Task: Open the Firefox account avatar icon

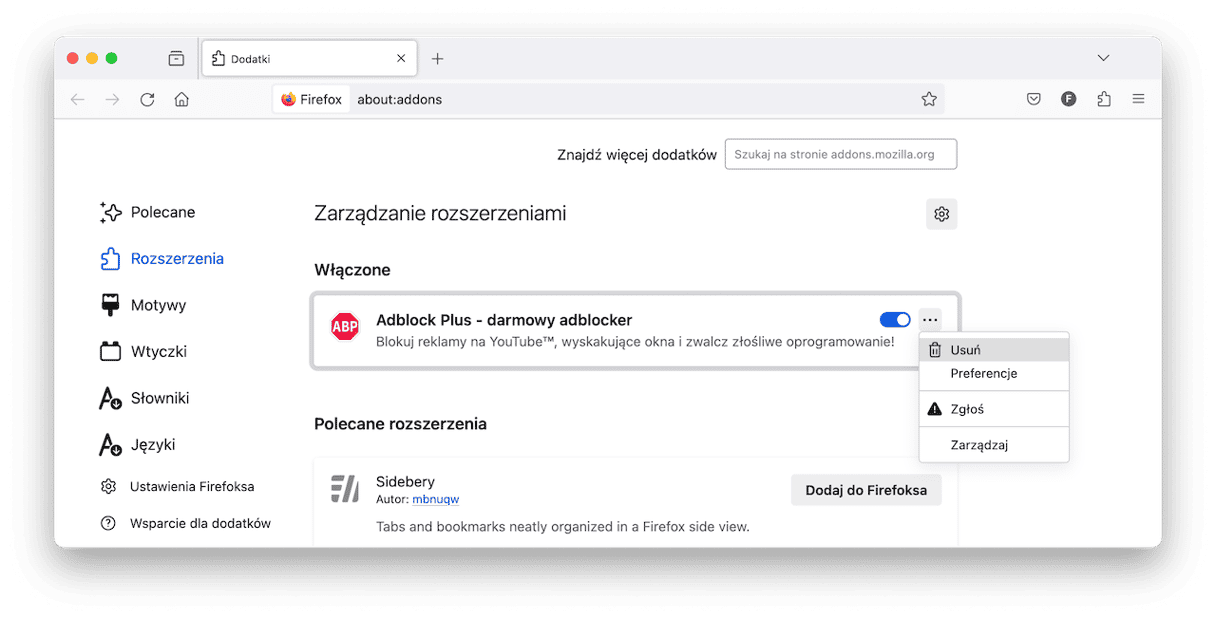Action: coord(1069,99)
